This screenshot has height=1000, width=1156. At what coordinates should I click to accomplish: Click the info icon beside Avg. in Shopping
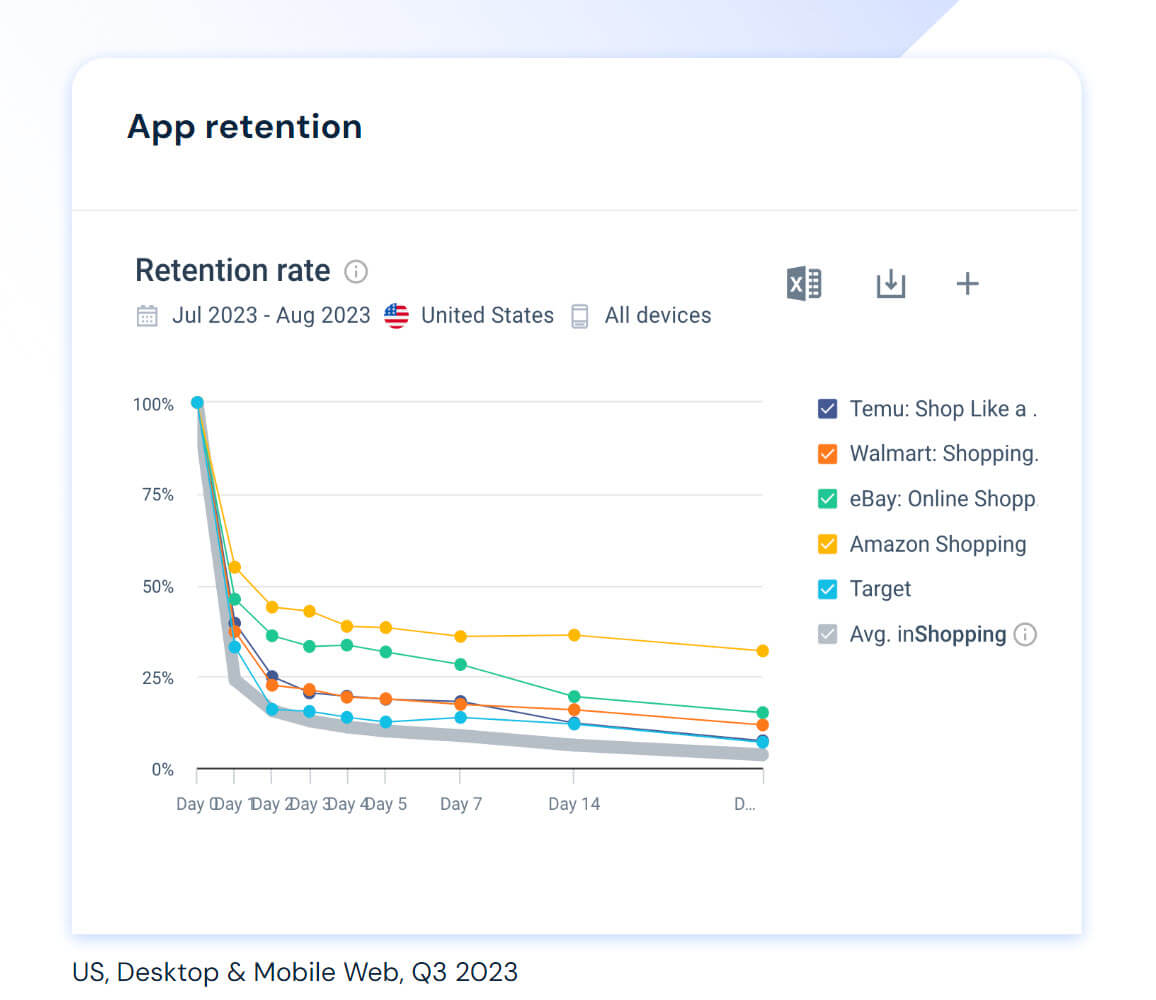click(x=1025, y=634)
